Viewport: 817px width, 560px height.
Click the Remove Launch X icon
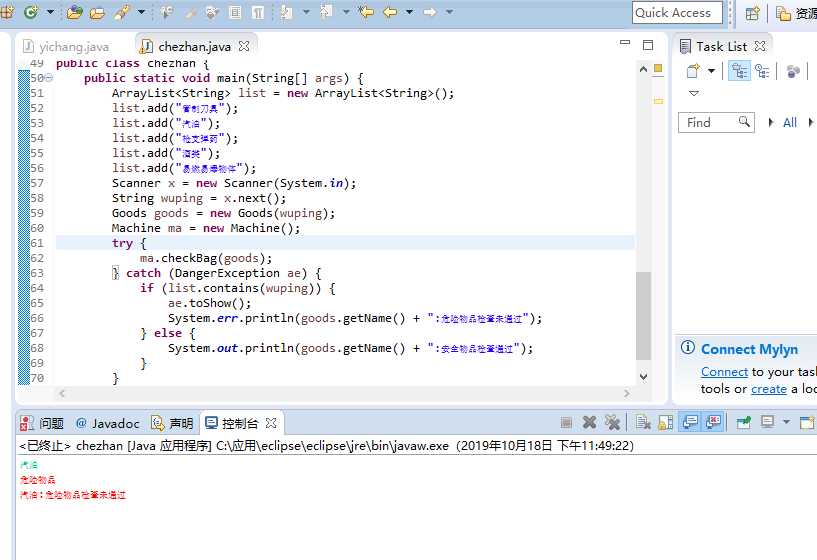point(589,422)
